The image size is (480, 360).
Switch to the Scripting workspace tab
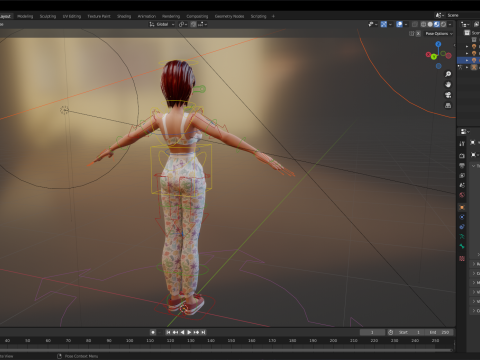(258, 16)
